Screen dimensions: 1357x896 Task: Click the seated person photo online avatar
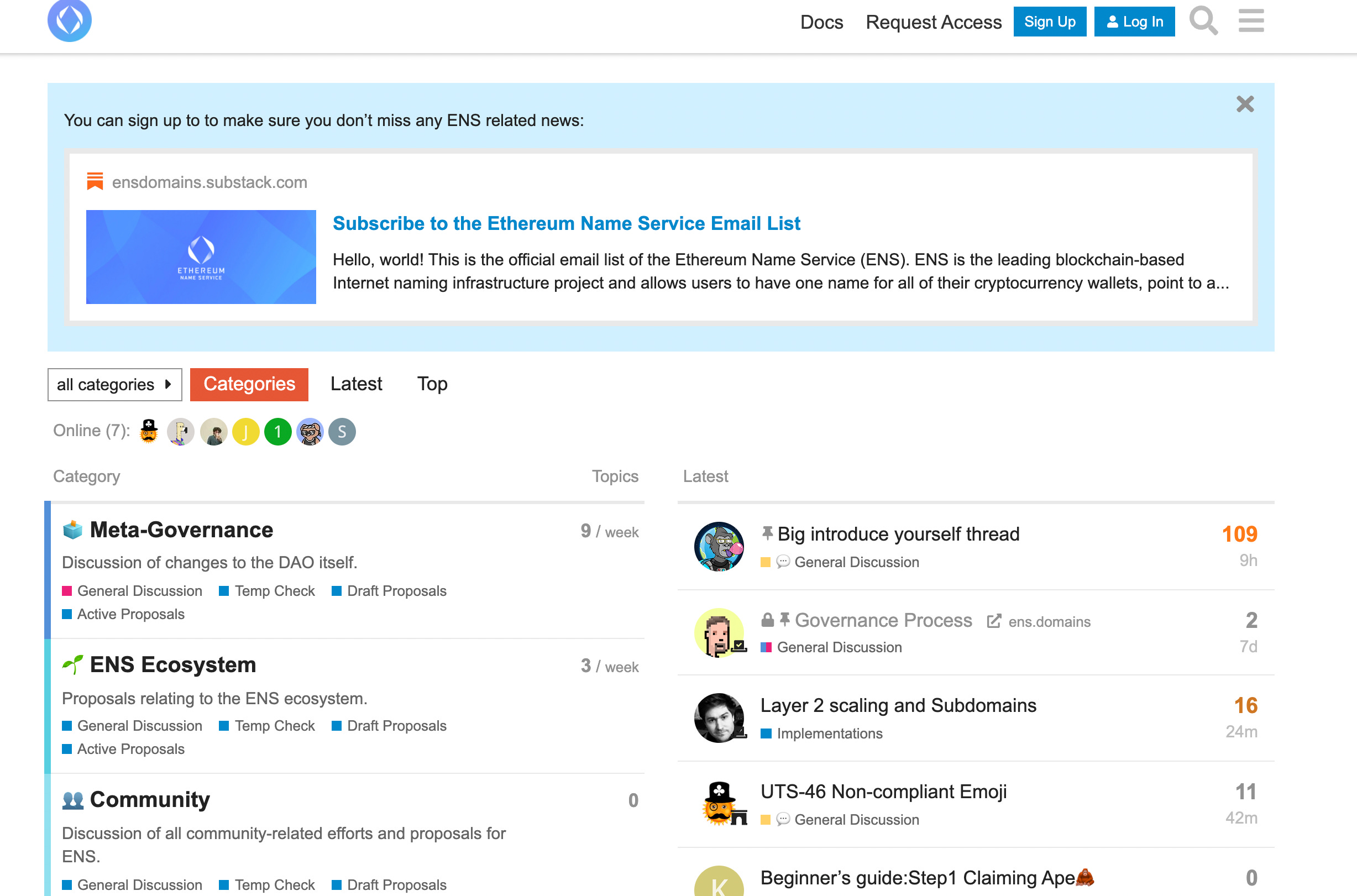pyautogui.click(x=214, y=432)
